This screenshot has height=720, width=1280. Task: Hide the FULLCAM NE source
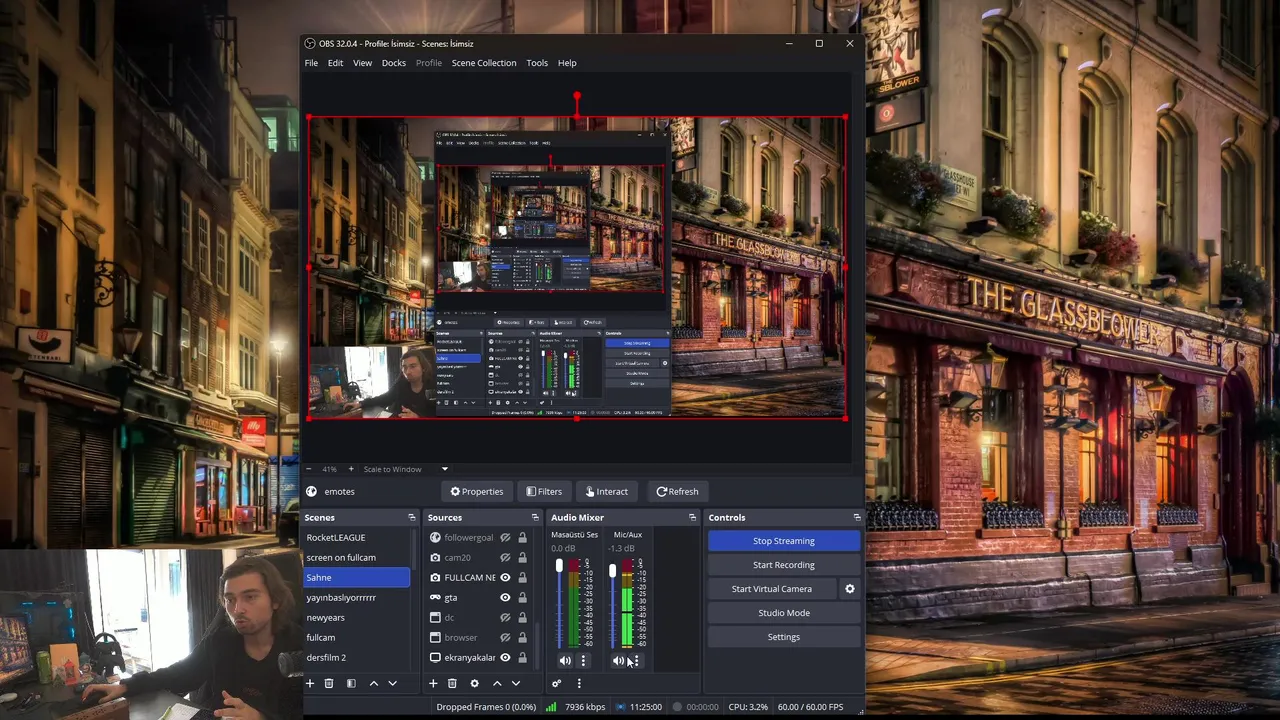(505, 577)
